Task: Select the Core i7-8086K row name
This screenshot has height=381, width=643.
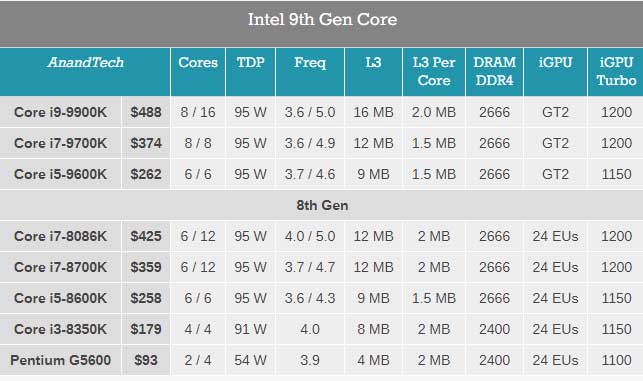Action: (x=60, y=236)
